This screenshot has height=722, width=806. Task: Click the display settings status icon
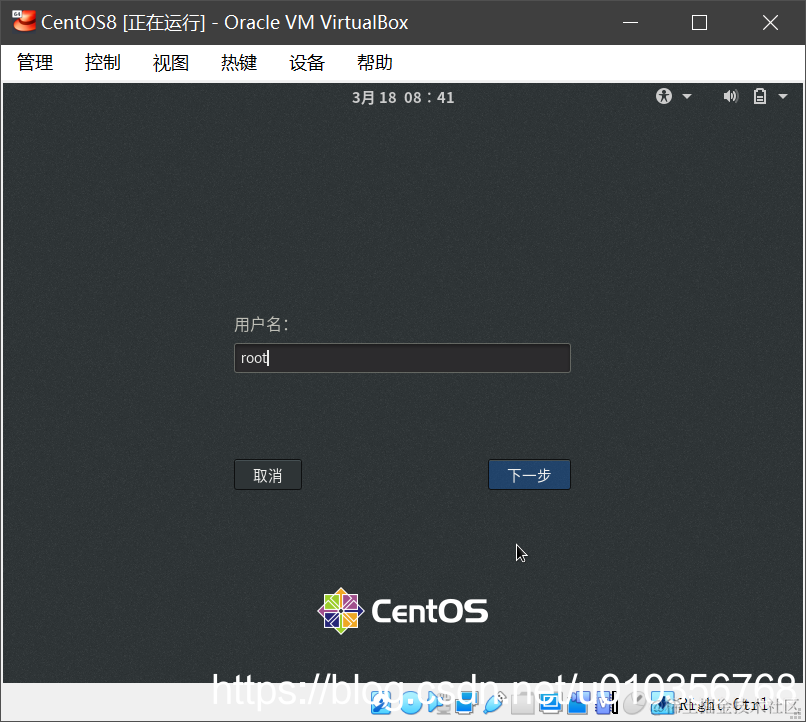[x=551, y=703]
